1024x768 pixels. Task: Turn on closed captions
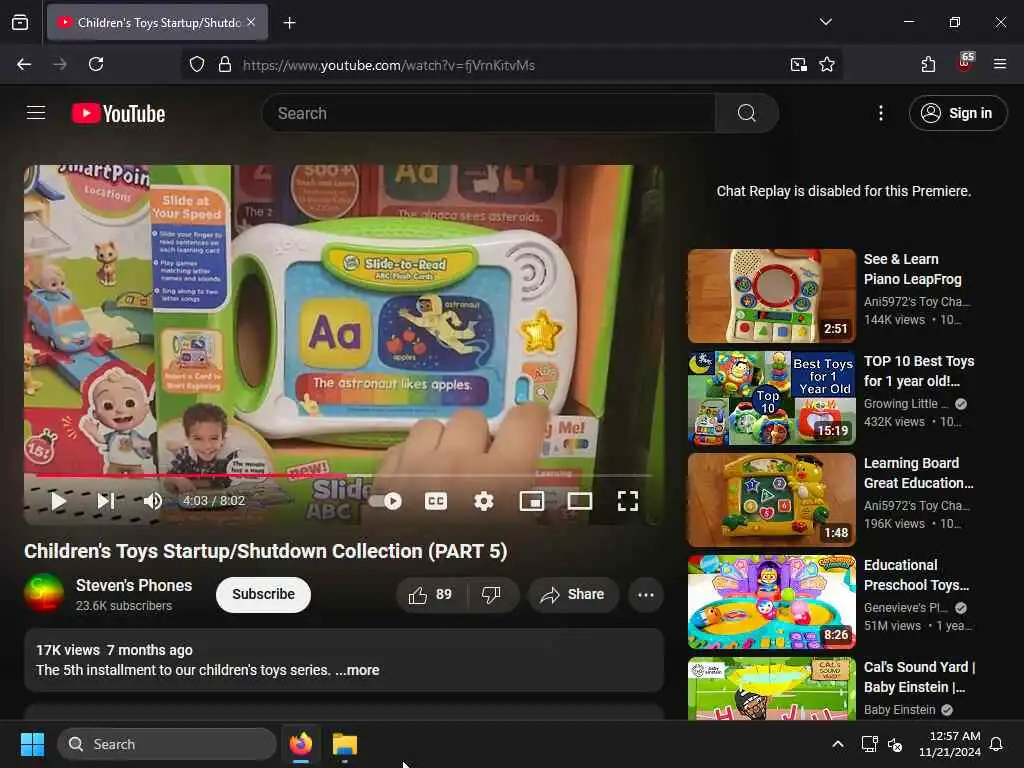click(x=436, y=501)
